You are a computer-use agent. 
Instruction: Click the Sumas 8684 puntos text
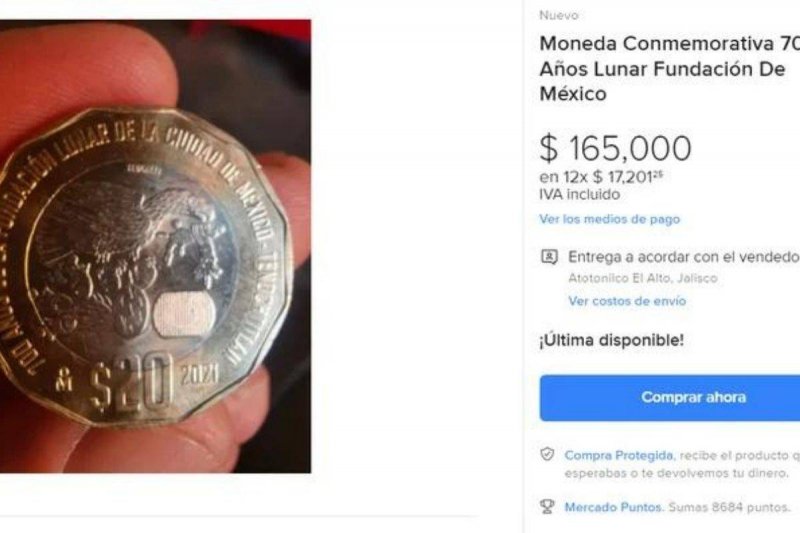[x=729, y=507]
